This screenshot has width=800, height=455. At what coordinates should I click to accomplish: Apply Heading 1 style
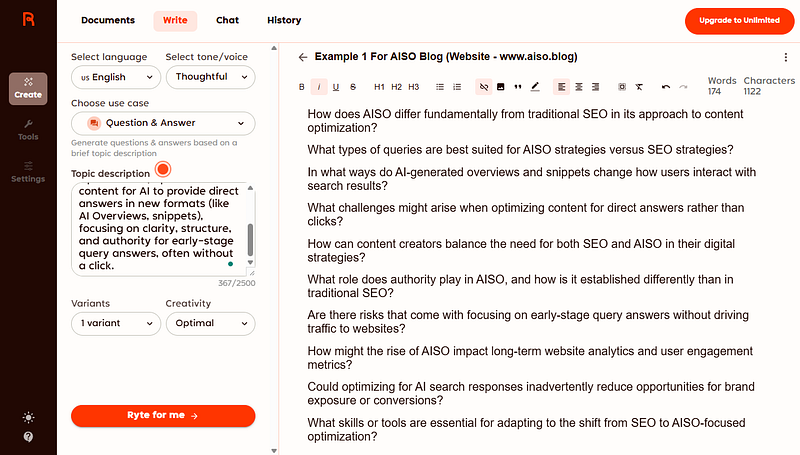click(x=379, y=87)
